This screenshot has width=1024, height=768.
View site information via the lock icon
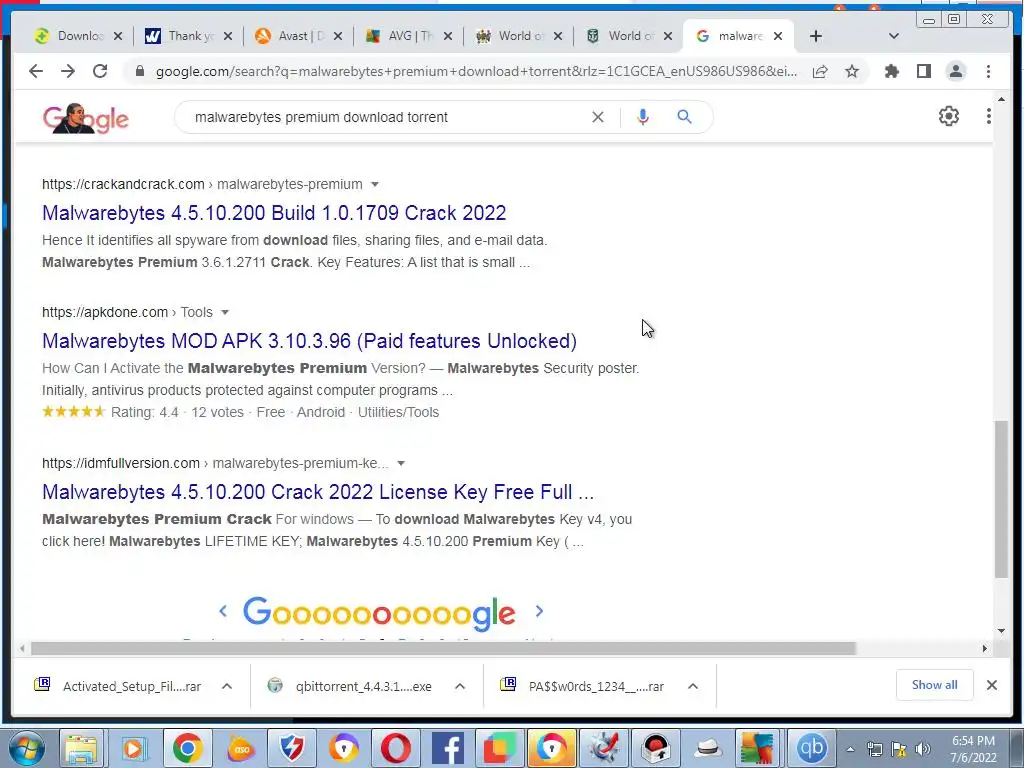click(x=139, y=71)
